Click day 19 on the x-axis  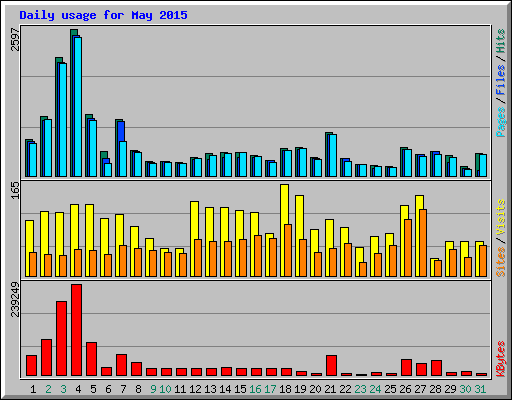[300, 389]
